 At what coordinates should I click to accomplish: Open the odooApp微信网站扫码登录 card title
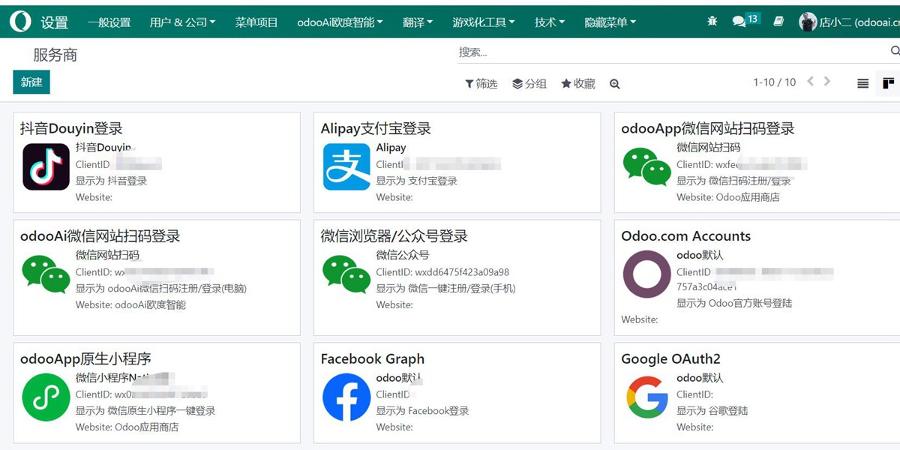coord(707,129)
